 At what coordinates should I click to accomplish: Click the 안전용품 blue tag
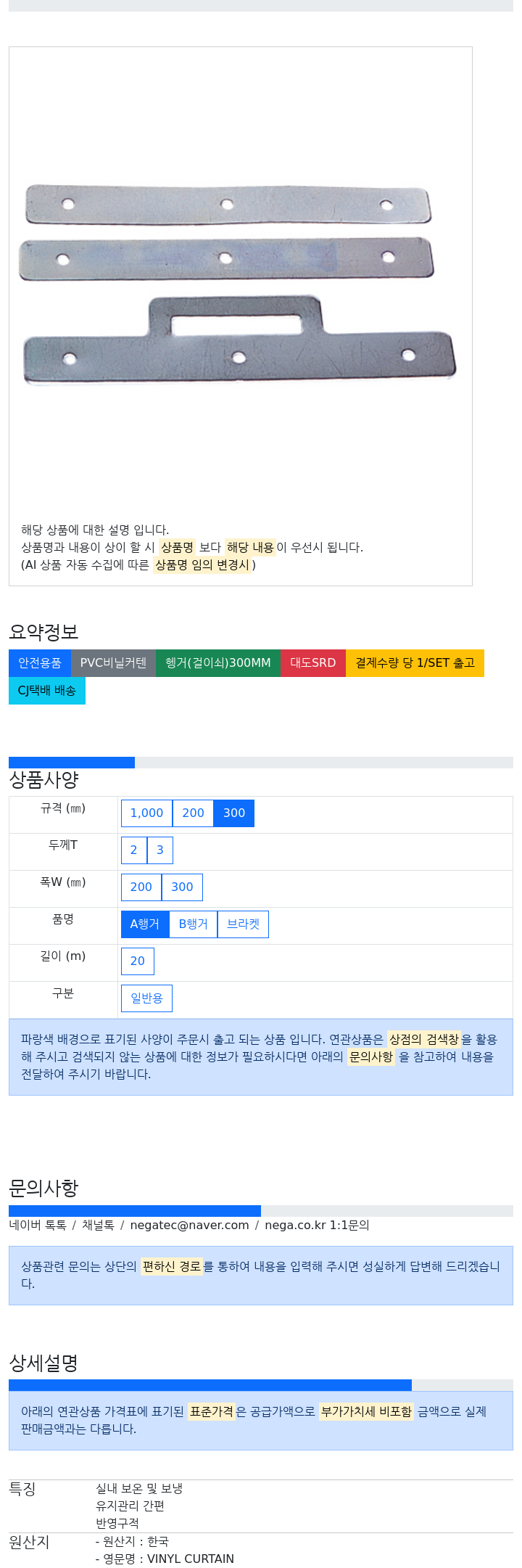coord(40,663)
